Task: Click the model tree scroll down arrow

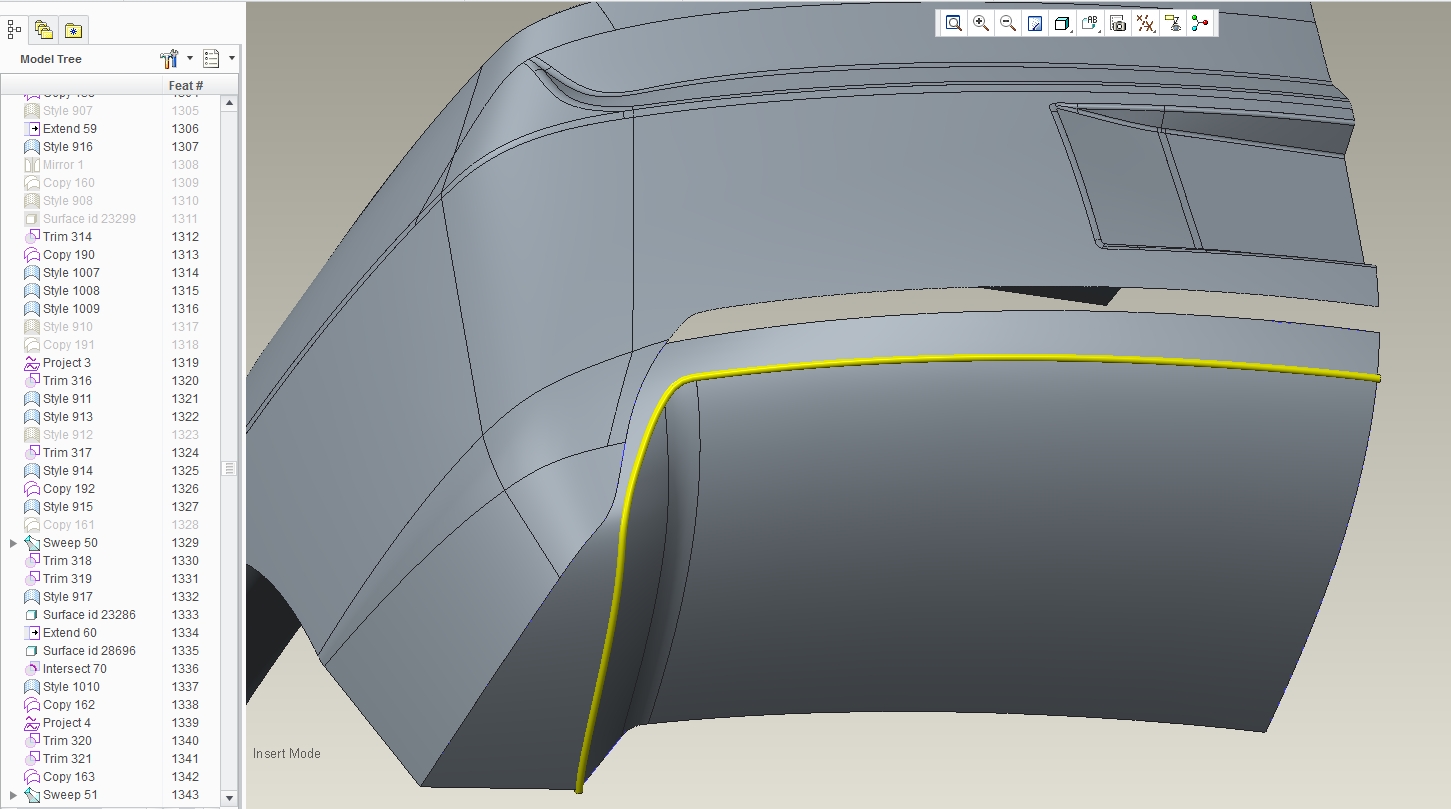Action: click(229, 798)
